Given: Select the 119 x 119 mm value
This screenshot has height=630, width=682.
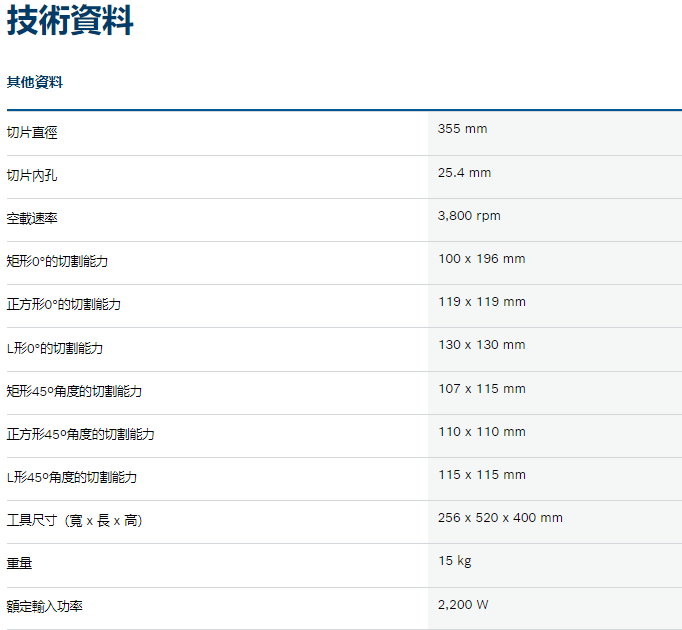Looking at the screenshot, I should click(x=481, y=301).
